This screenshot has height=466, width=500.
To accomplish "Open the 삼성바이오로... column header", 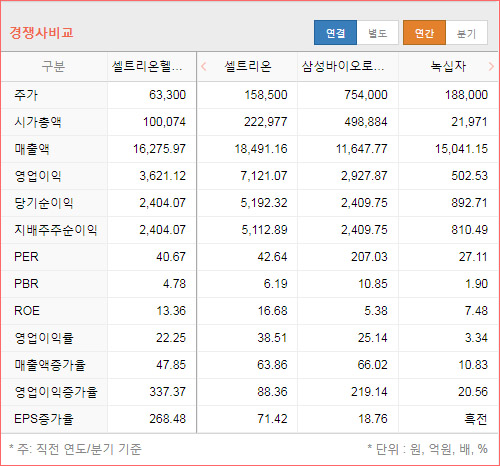I will pyautogui.click(x=343, y=66).
